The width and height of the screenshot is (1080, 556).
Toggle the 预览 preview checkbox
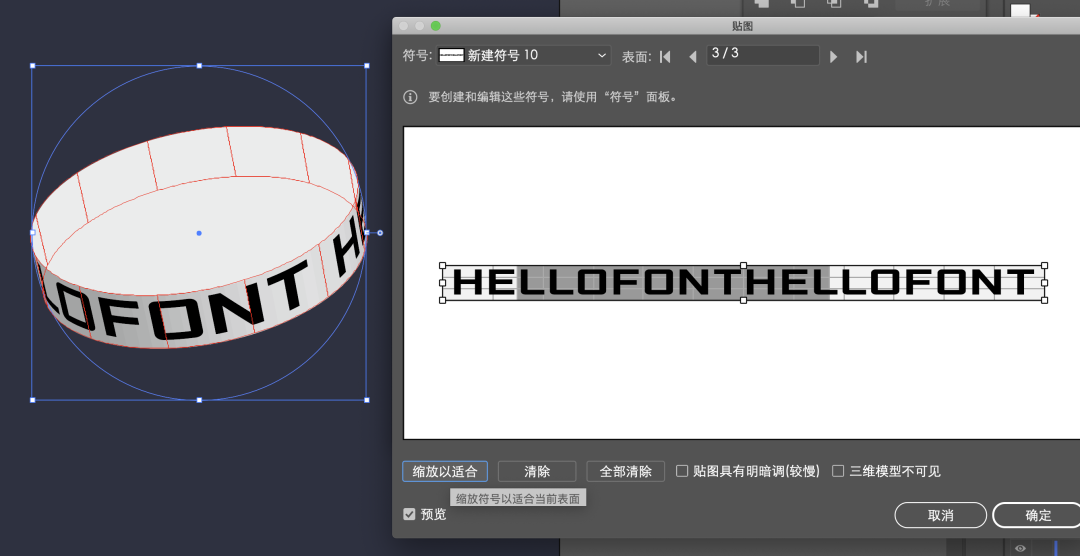409,514
